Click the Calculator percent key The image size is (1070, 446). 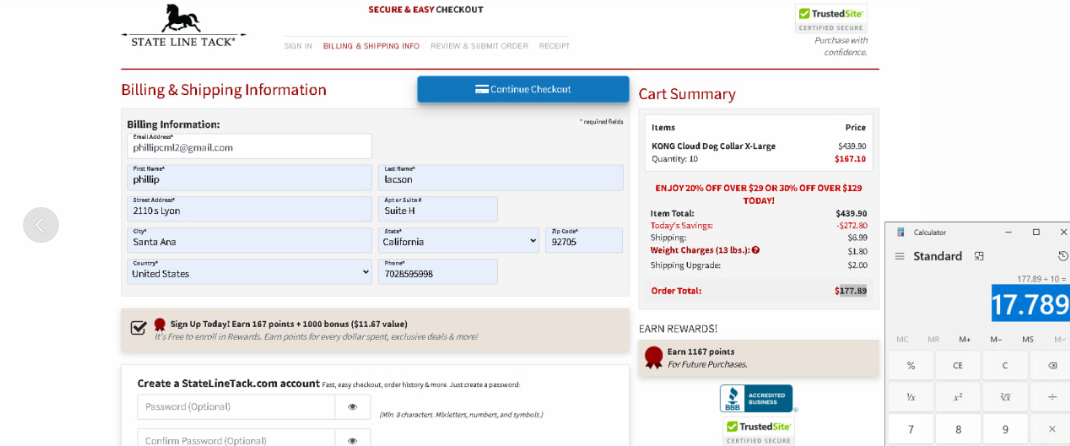tap(910, 366)
